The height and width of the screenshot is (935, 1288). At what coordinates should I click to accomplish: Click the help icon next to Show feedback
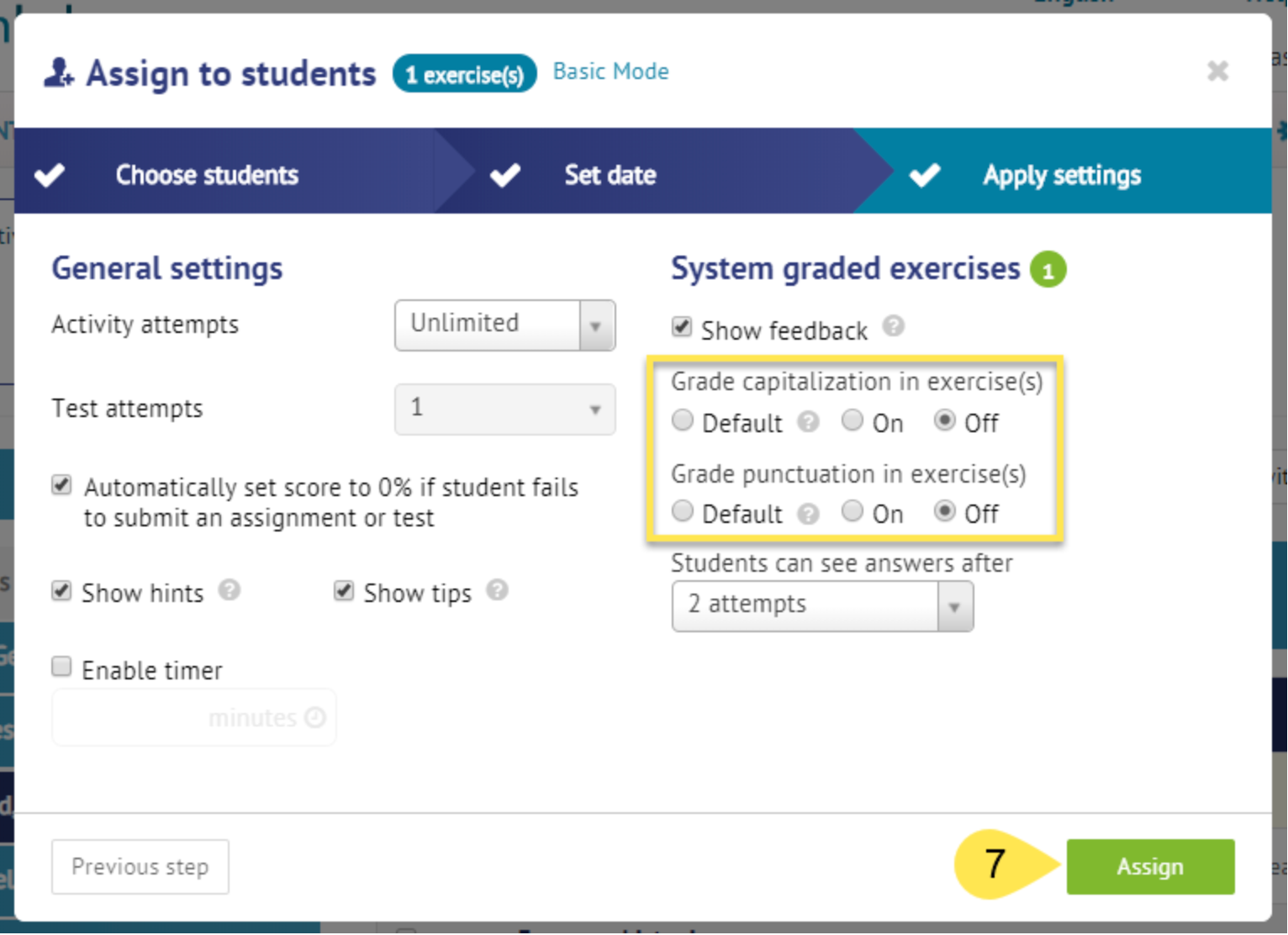click(894, 326)
